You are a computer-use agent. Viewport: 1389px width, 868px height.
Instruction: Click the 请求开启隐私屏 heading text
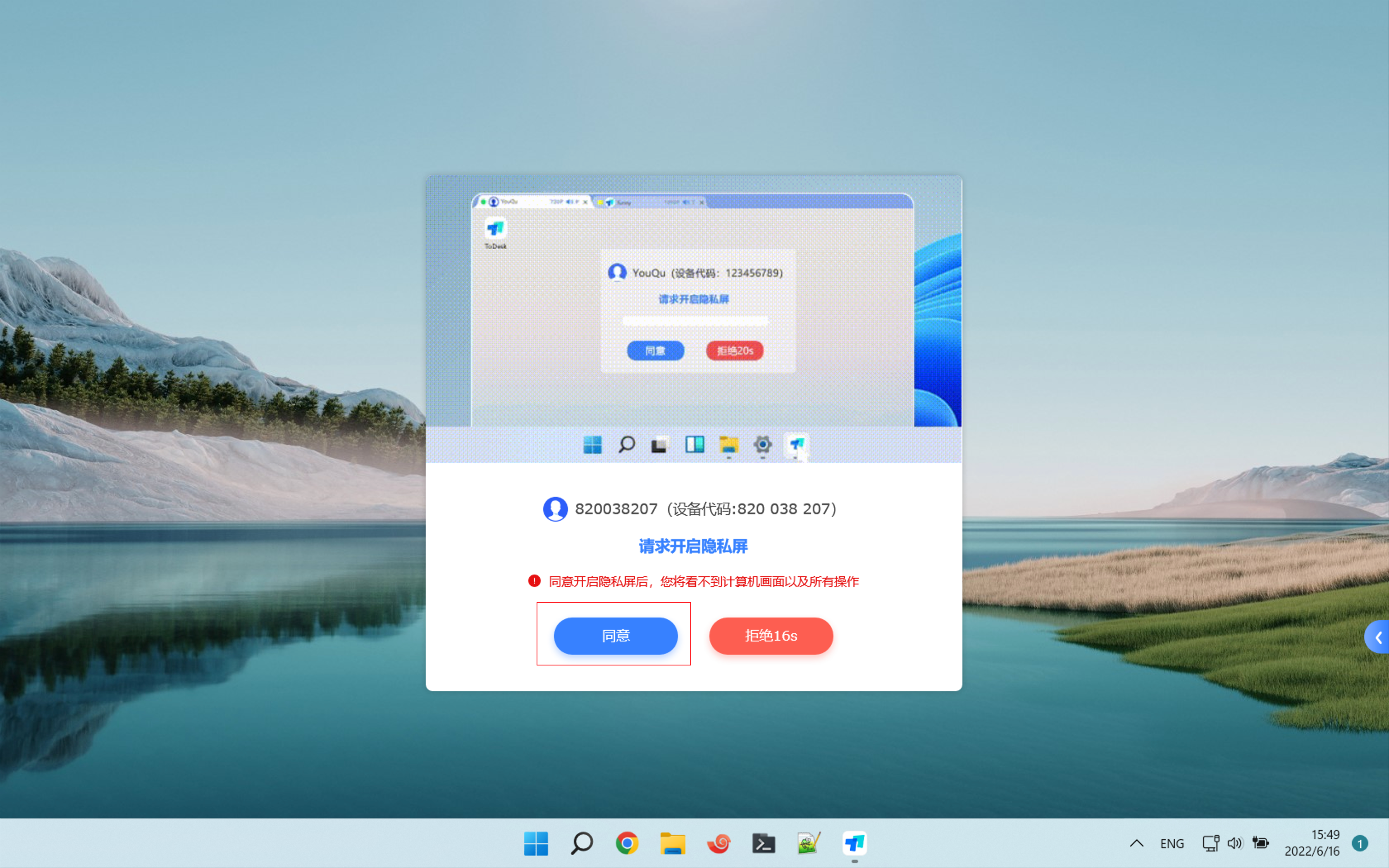[x=693, y=546]
